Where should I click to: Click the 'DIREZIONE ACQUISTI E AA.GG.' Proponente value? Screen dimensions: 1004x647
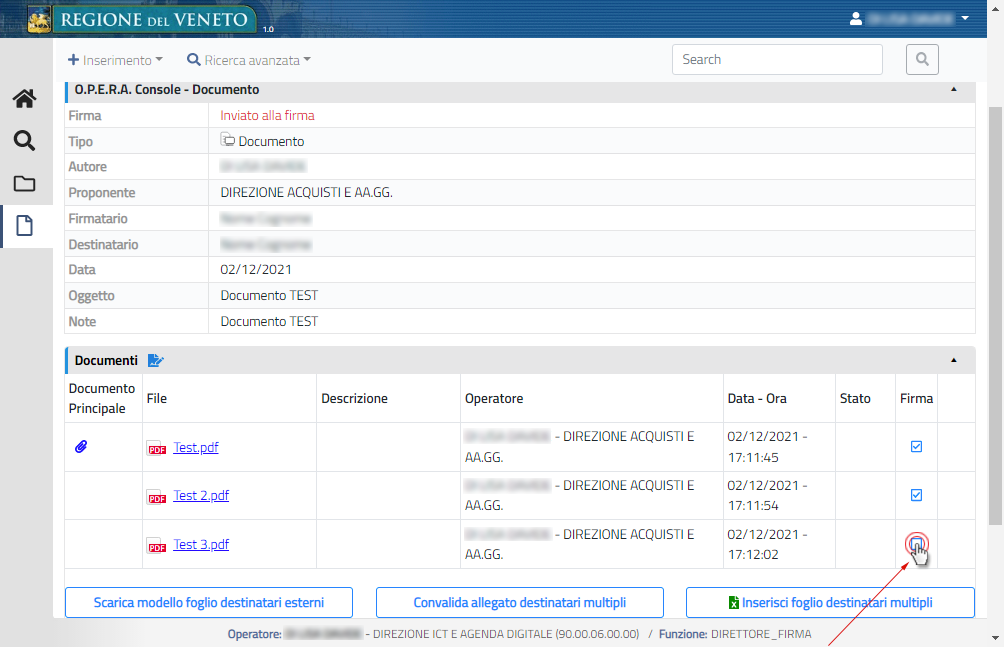(306, 192)
